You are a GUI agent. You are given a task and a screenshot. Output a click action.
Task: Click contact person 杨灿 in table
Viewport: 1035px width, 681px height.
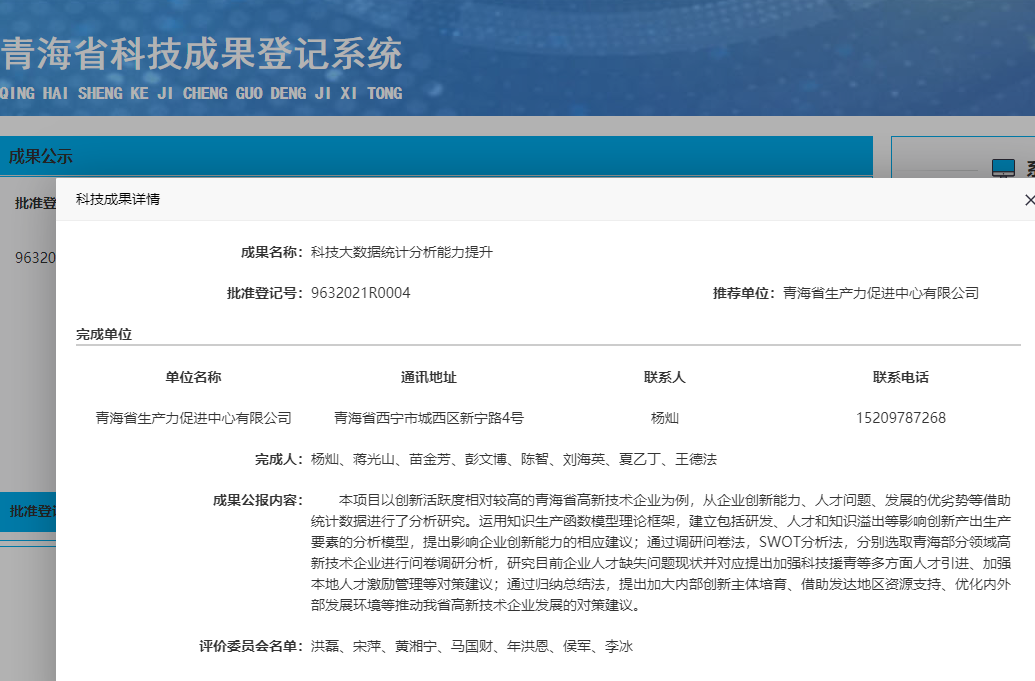click(x=664, y=418)
